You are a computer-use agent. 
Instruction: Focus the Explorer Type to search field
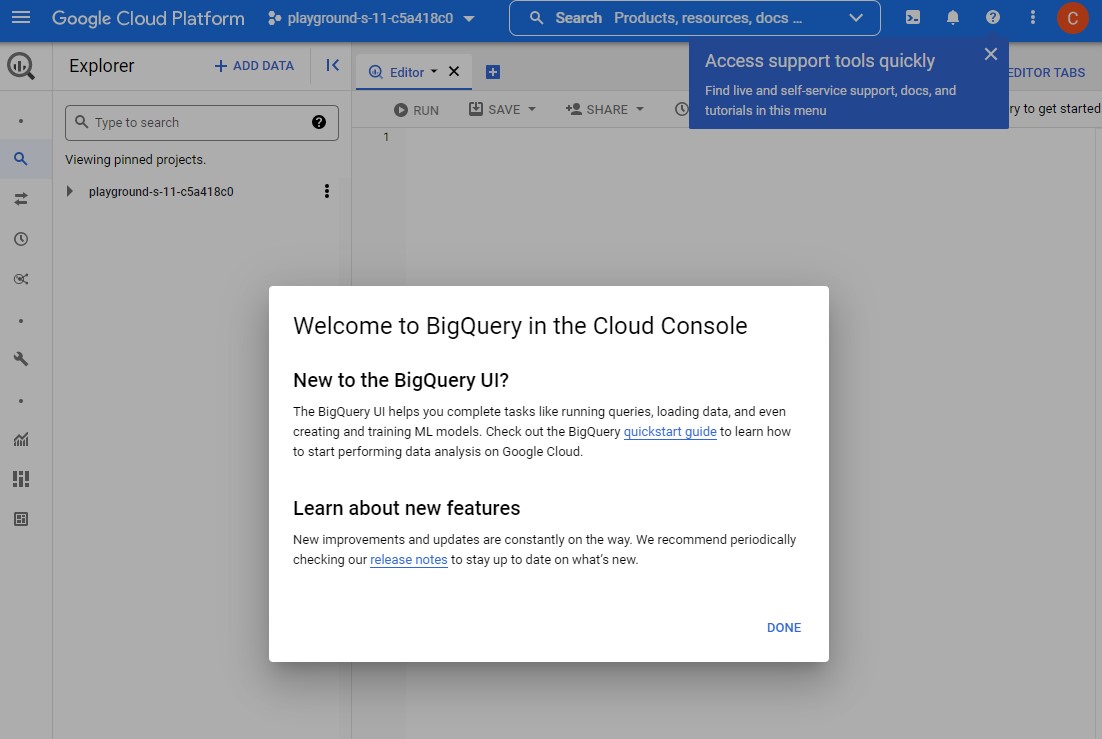(202, 122)
